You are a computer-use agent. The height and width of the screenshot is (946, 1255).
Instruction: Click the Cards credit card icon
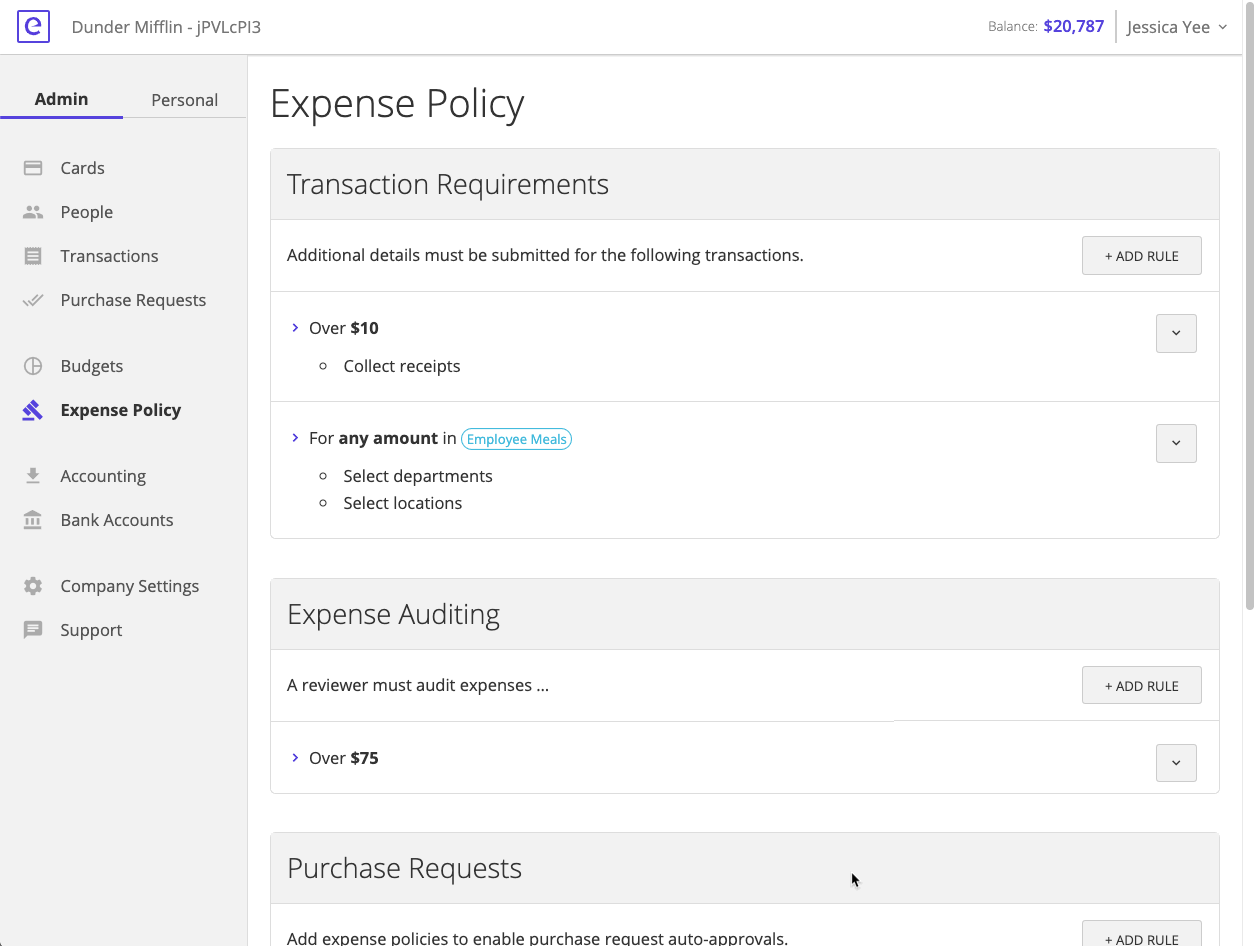tap(33, 168)
